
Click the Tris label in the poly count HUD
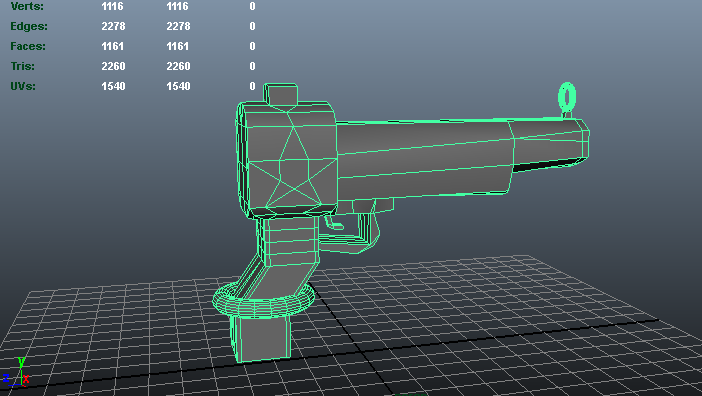tap(23, 66)
